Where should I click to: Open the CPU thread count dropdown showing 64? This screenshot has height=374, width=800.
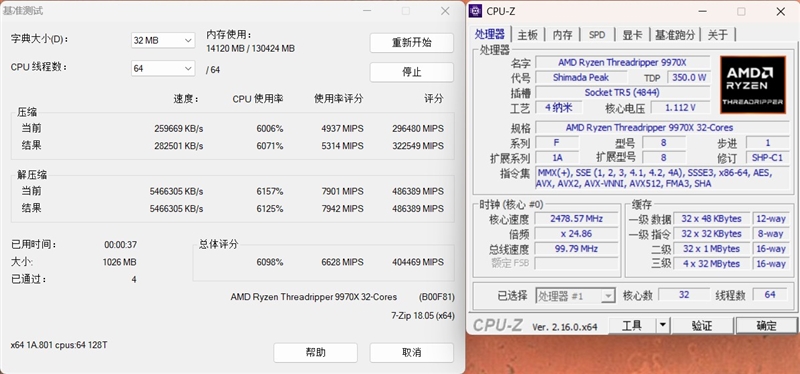[163, 68]
